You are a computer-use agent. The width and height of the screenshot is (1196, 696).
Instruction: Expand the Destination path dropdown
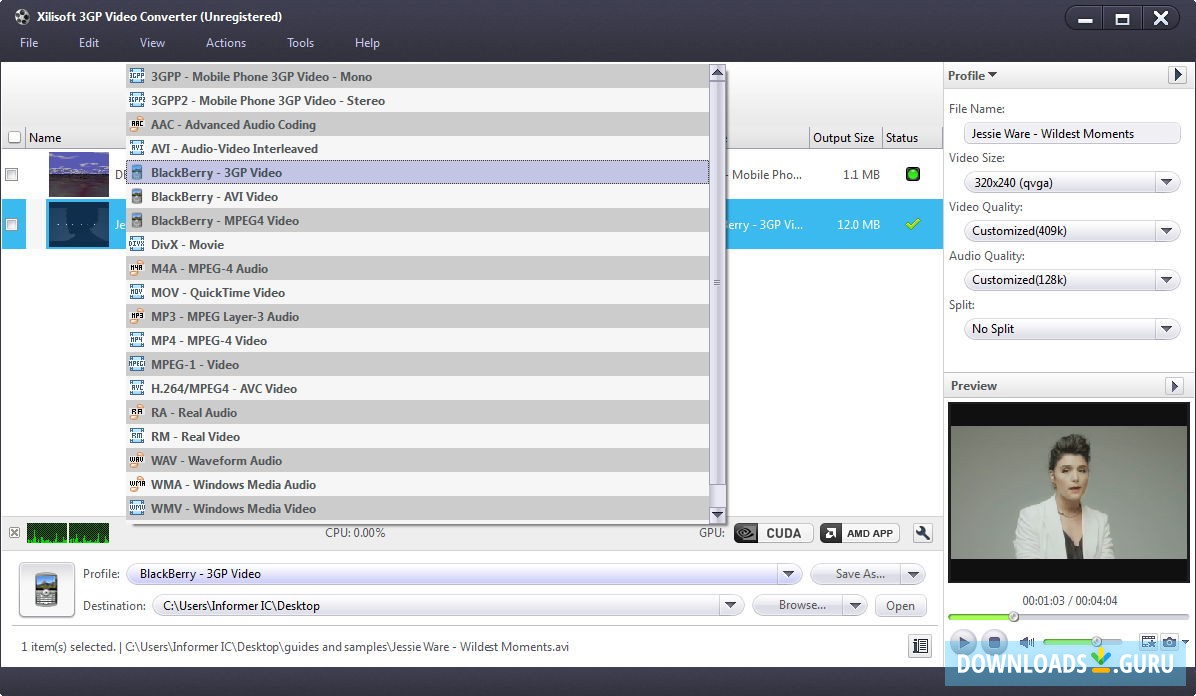point(731,605)
